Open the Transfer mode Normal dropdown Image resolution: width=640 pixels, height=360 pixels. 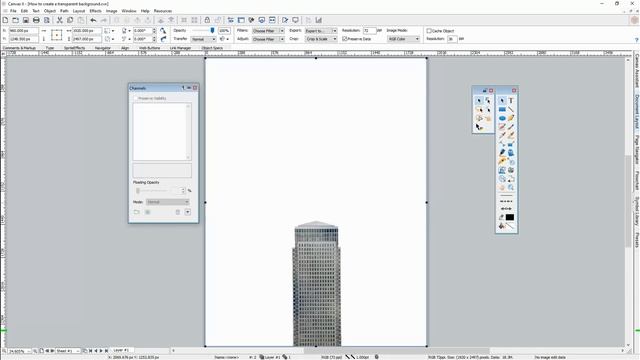(x=203, y=39)
